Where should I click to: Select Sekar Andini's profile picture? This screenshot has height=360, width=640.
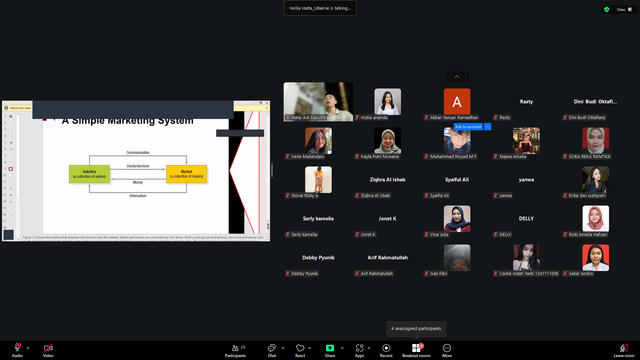pyautogui.click(x=596, y=258)
